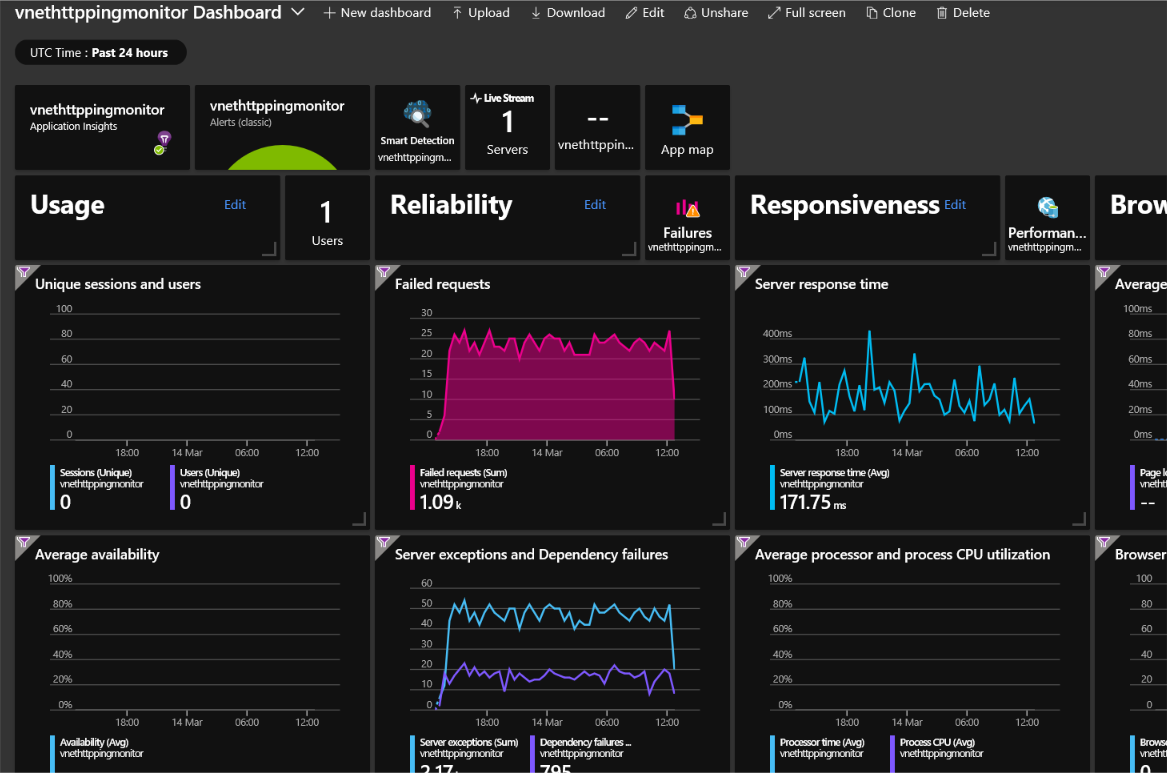Open the Failures tile icon
Image resolution: width=1167 pixels, height=773 pixels.
(687, 208)
